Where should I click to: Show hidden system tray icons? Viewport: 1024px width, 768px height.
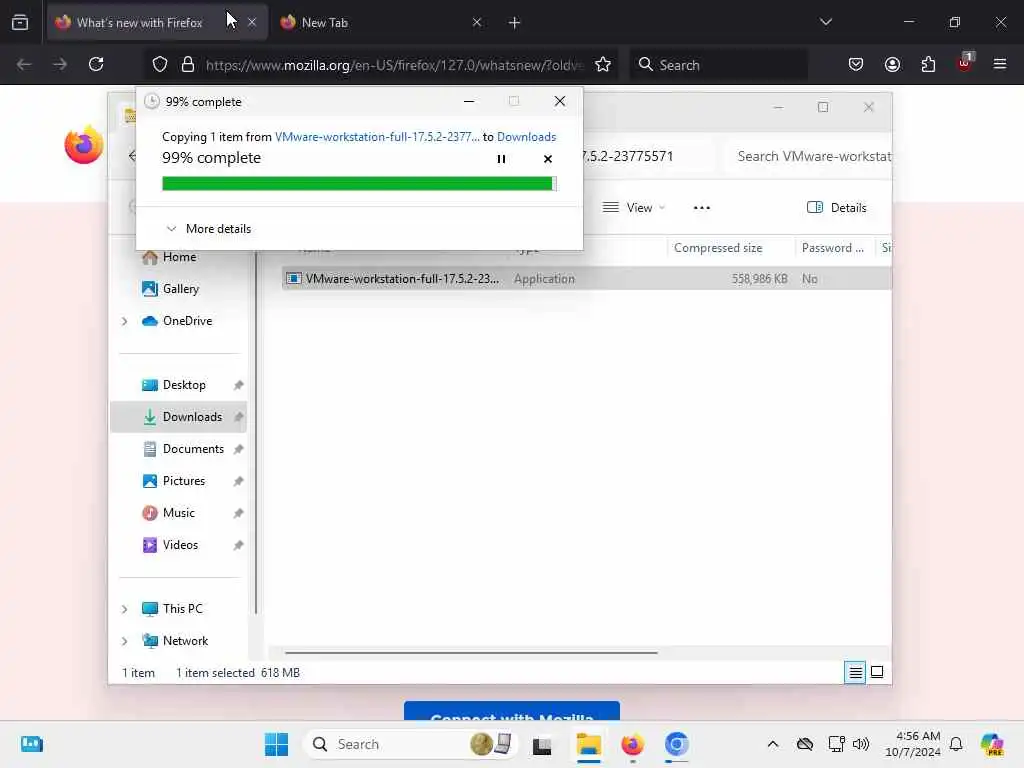773,744
